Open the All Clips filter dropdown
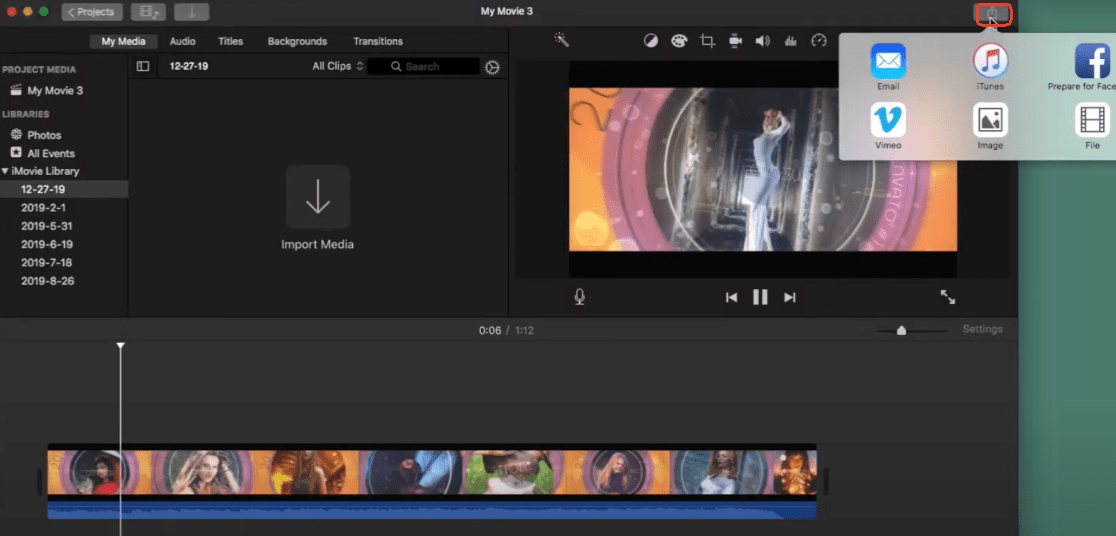Image resolution: width=1116 pixels, height=536 pixels. pos(338,67)
